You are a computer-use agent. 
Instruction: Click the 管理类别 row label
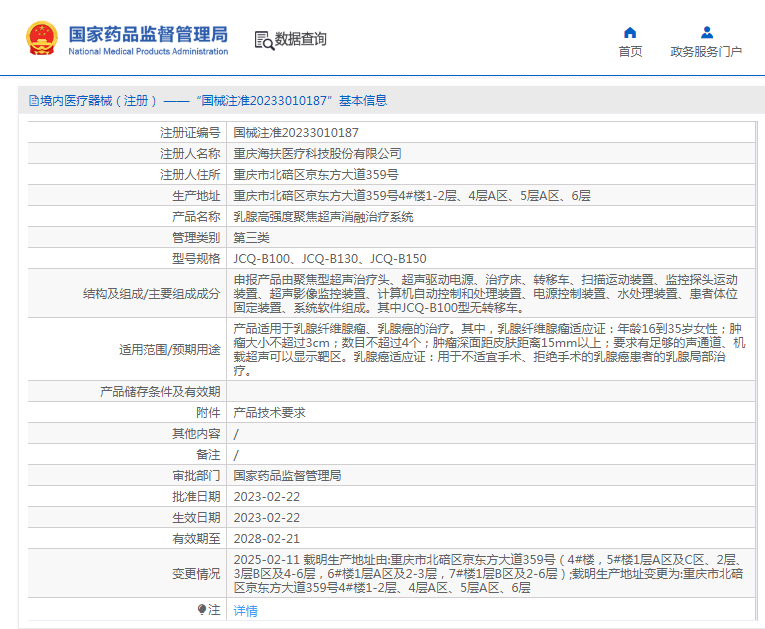(196, 238)
